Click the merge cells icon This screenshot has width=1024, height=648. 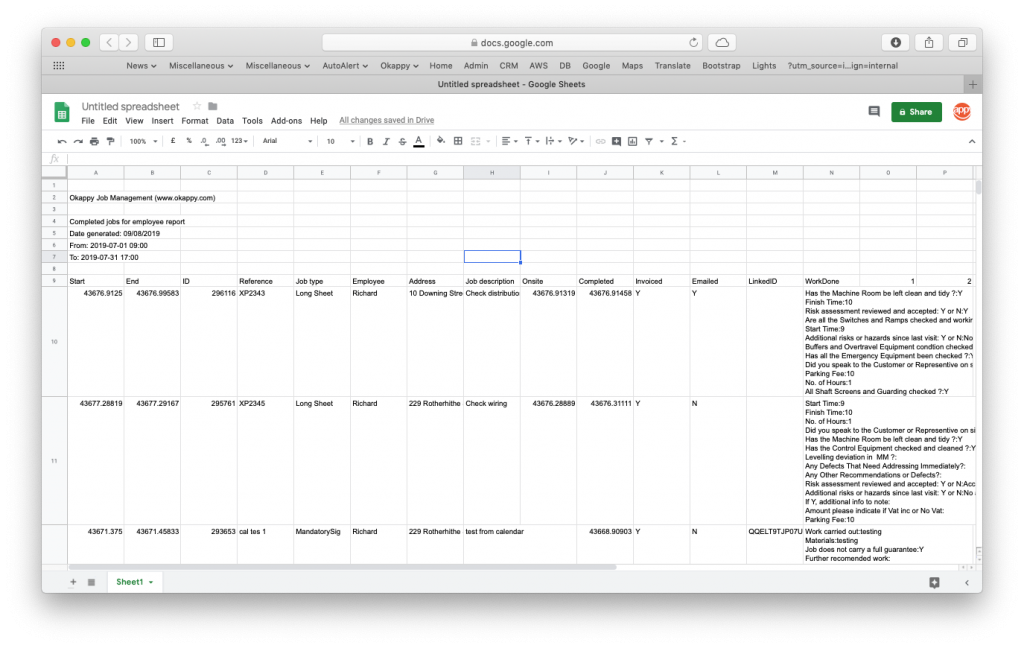[x=475, y=141]
